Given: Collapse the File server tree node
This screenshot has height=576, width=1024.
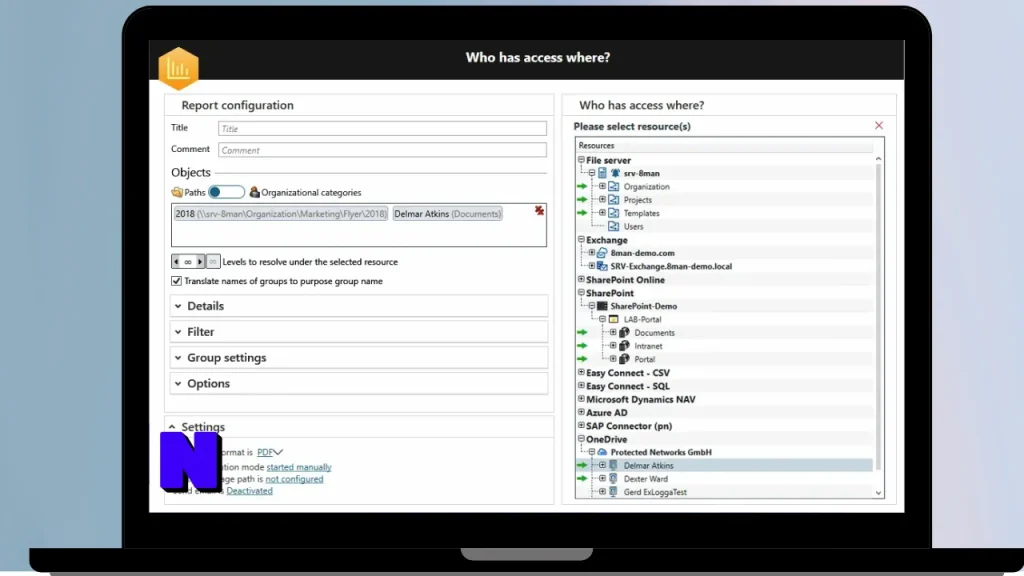Looking at the screenshot, I should click(x=581, y=159).
